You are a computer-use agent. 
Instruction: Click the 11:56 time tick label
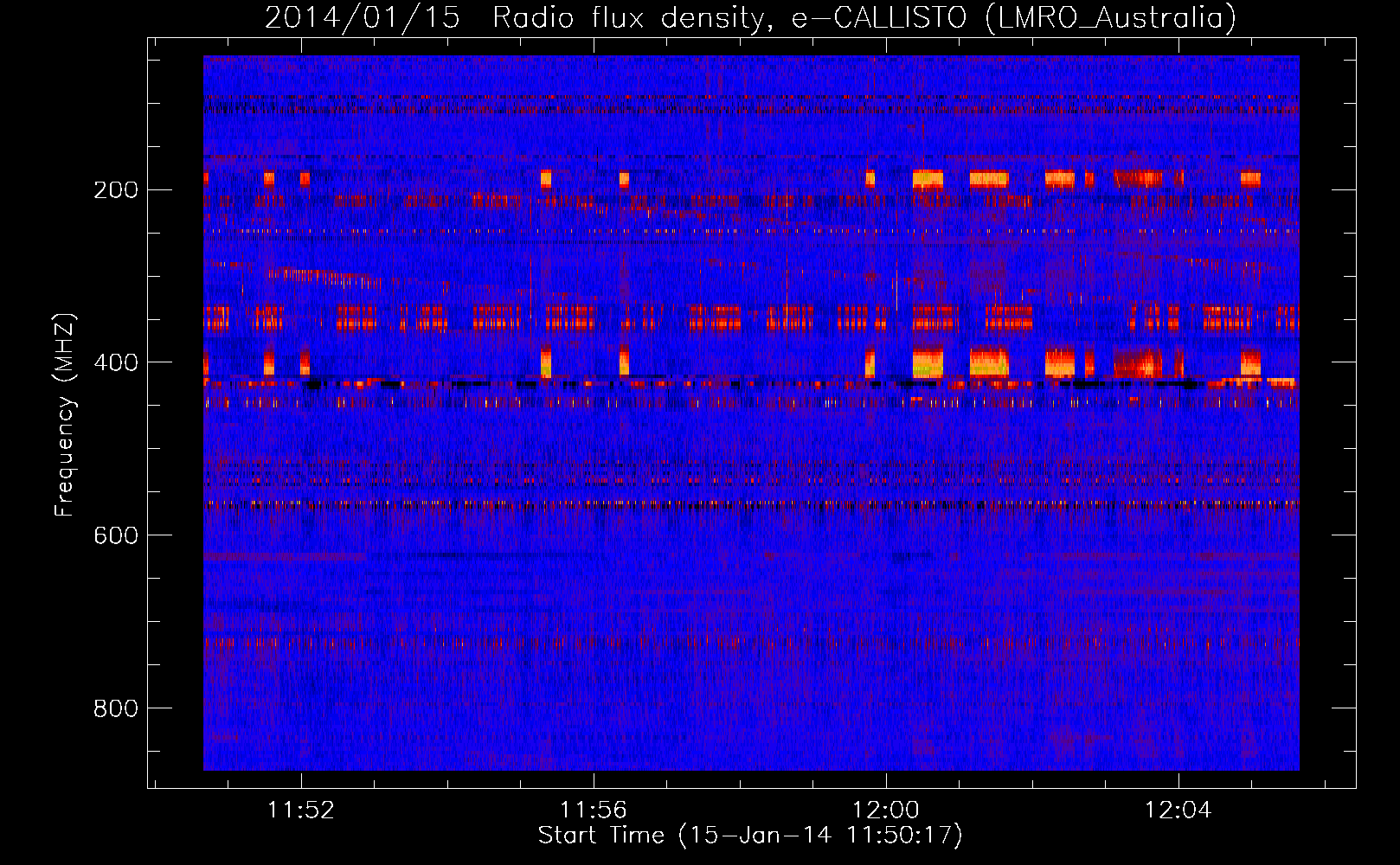click(594, 811)
